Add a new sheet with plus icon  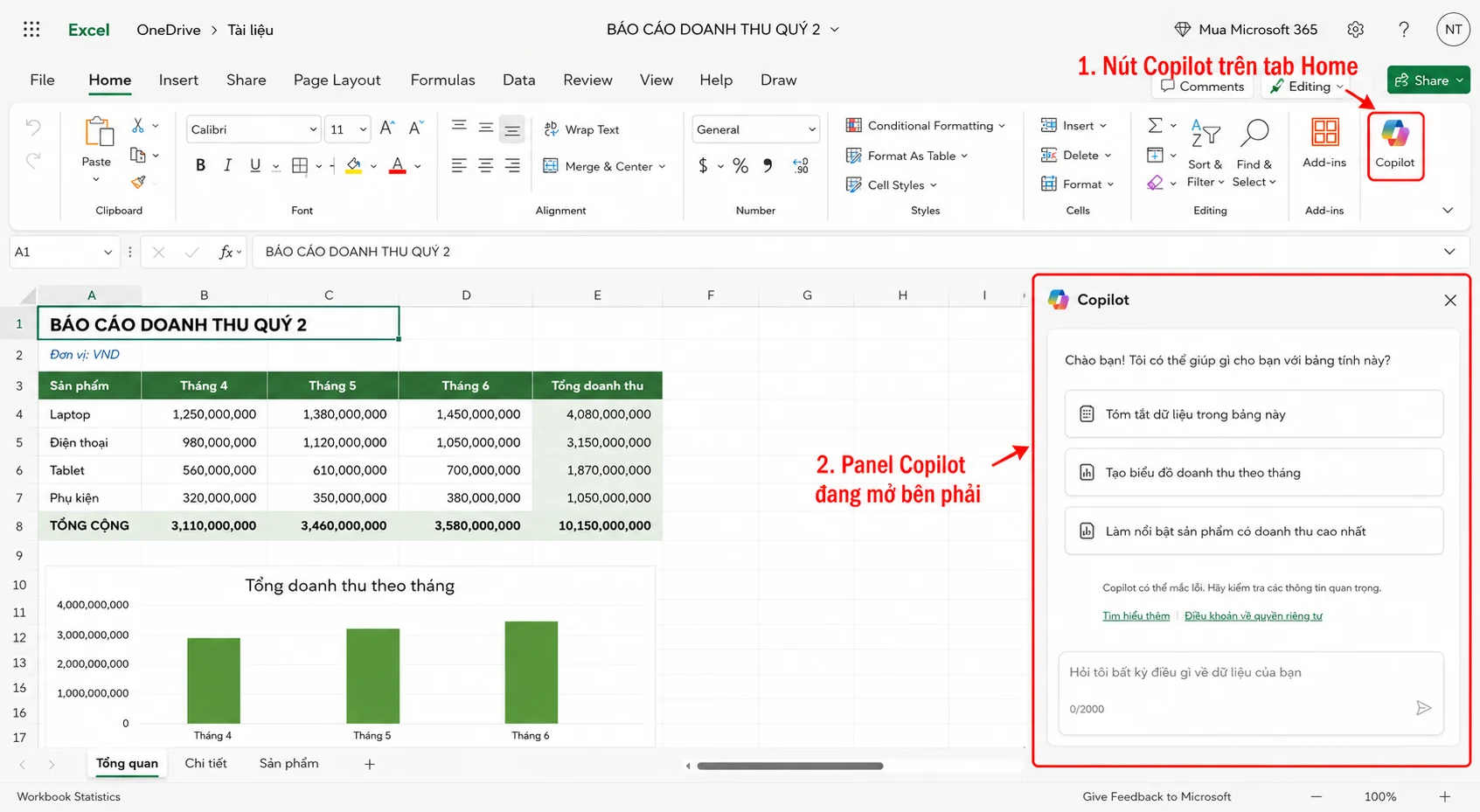point(370,764)
